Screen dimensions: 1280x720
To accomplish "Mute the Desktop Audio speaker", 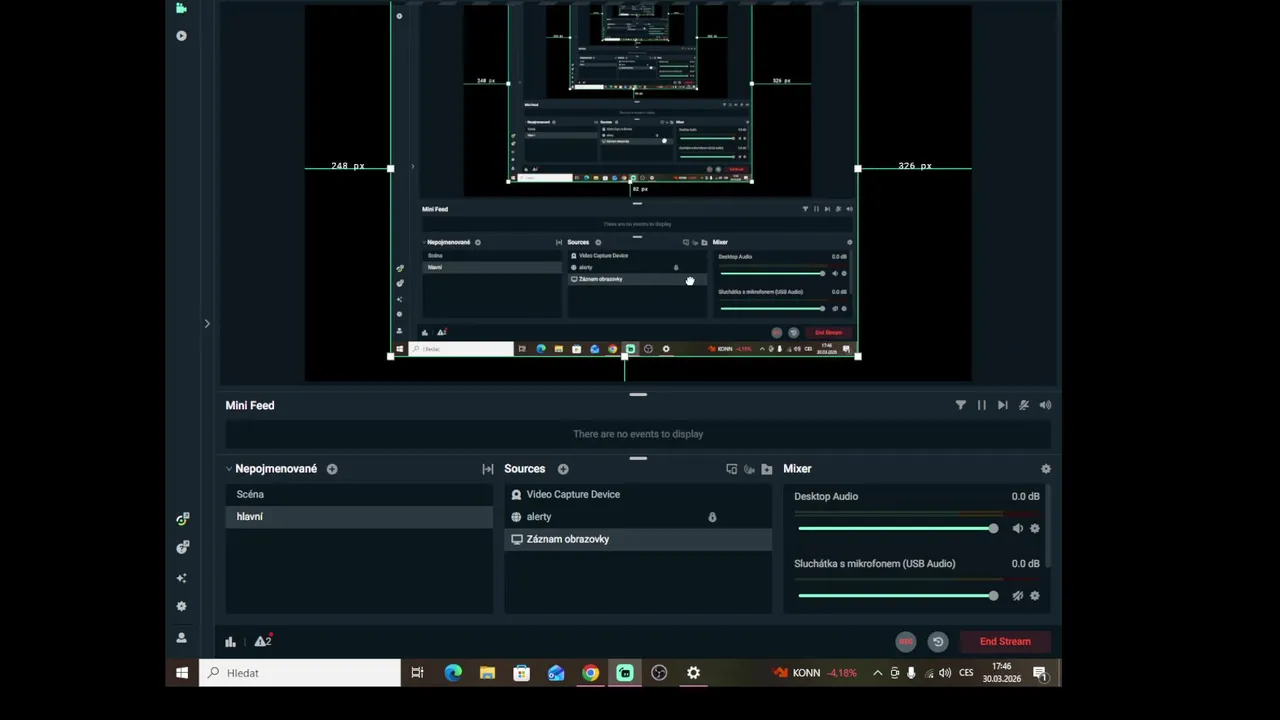I will coord(1018,528).
